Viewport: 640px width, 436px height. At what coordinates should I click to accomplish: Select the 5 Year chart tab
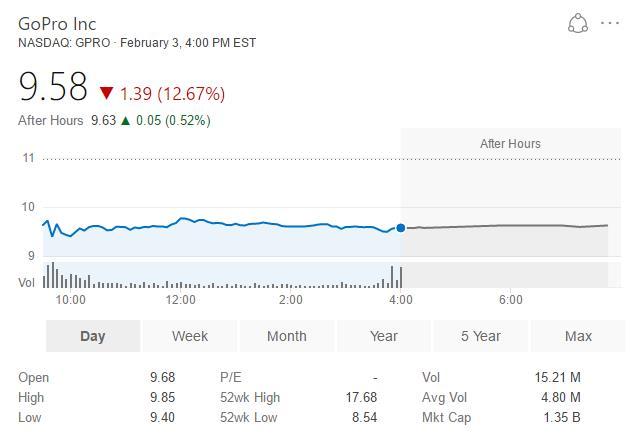pos(481,336)
